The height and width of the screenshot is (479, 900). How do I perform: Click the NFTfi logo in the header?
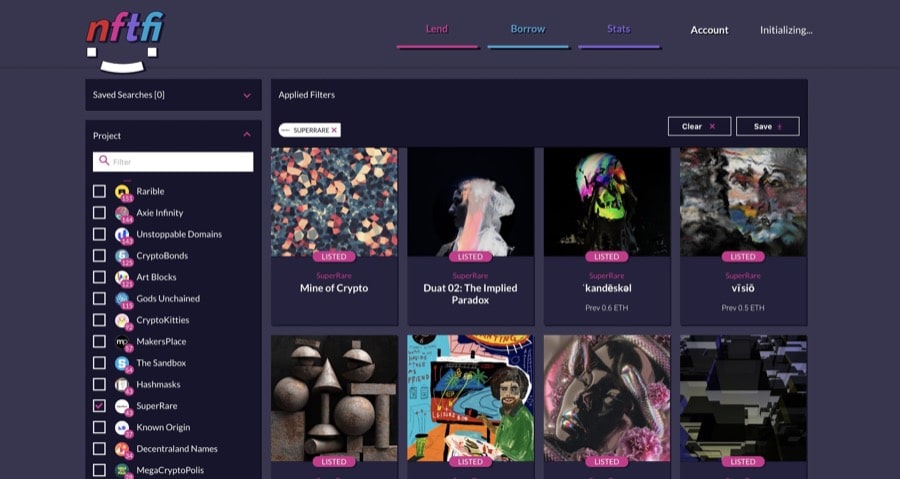124,42
